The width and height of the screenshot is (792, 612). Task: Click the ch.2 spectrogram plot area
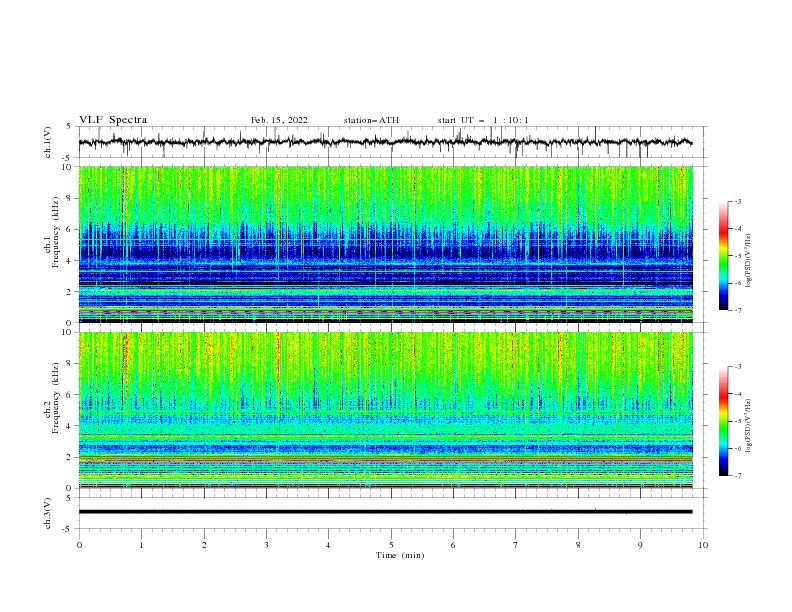(385, 410)
